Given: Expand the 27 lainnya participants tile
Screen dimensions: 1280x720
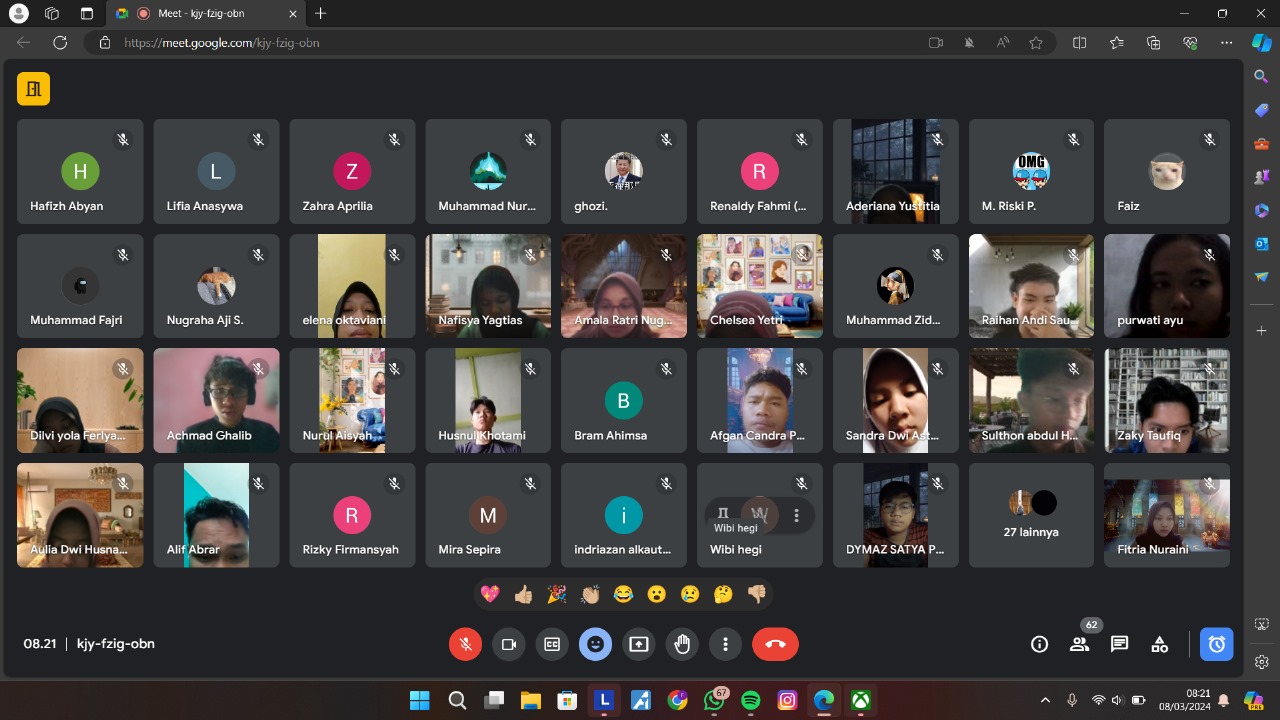Looking at the screenshot, I should (x=1030, y=515).
